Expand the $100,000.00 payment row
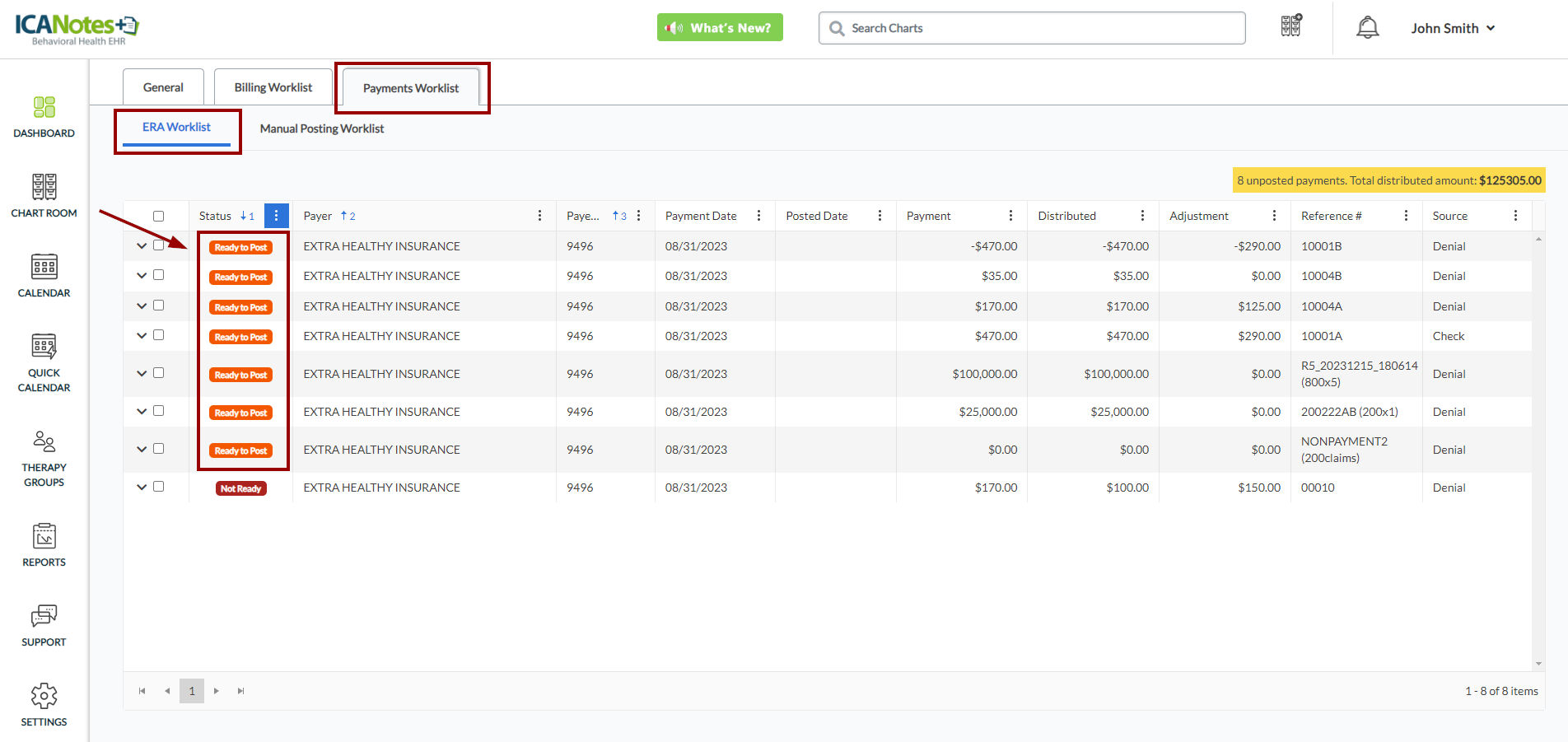The image size is (1568, 742). click(x=142, y=374)
